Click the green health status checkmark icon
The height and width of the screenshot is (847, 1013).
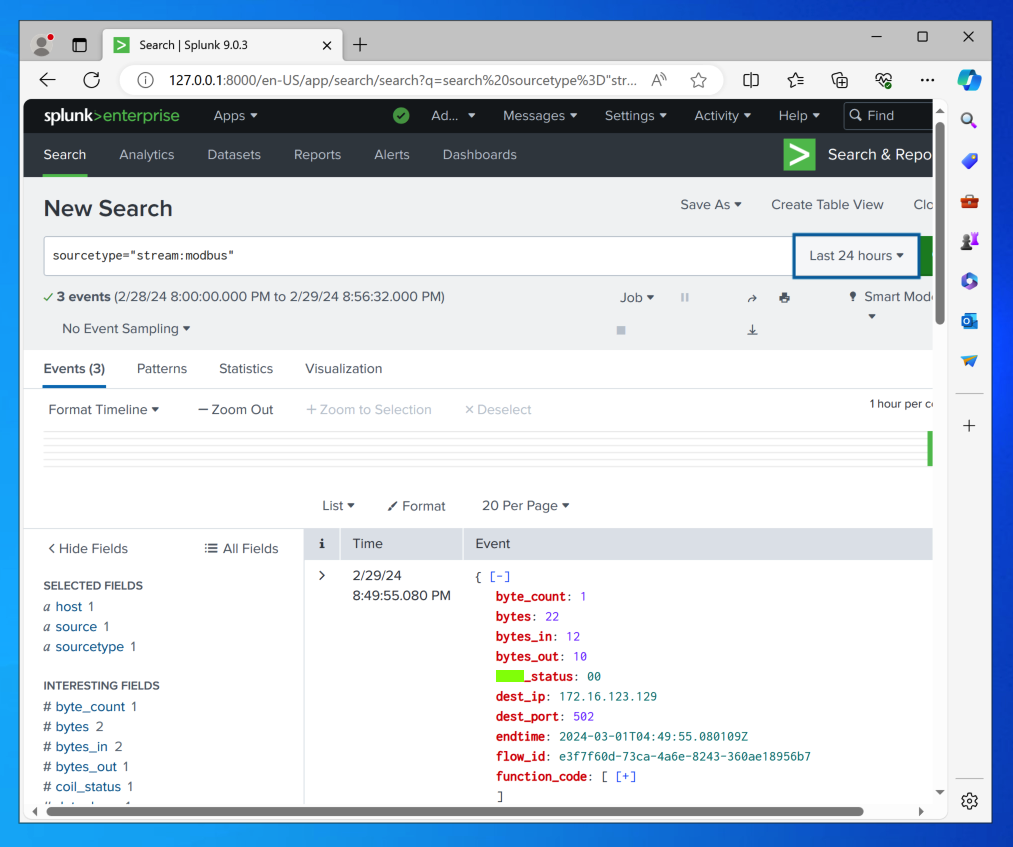click(x=401, y=116)
